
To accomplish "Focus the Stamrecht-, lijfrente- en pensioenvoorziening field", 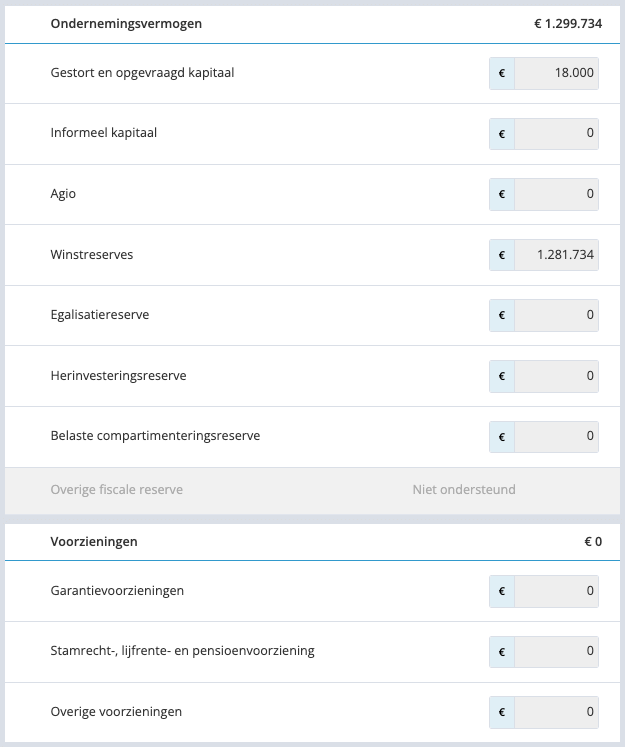I will pos(556,652).
